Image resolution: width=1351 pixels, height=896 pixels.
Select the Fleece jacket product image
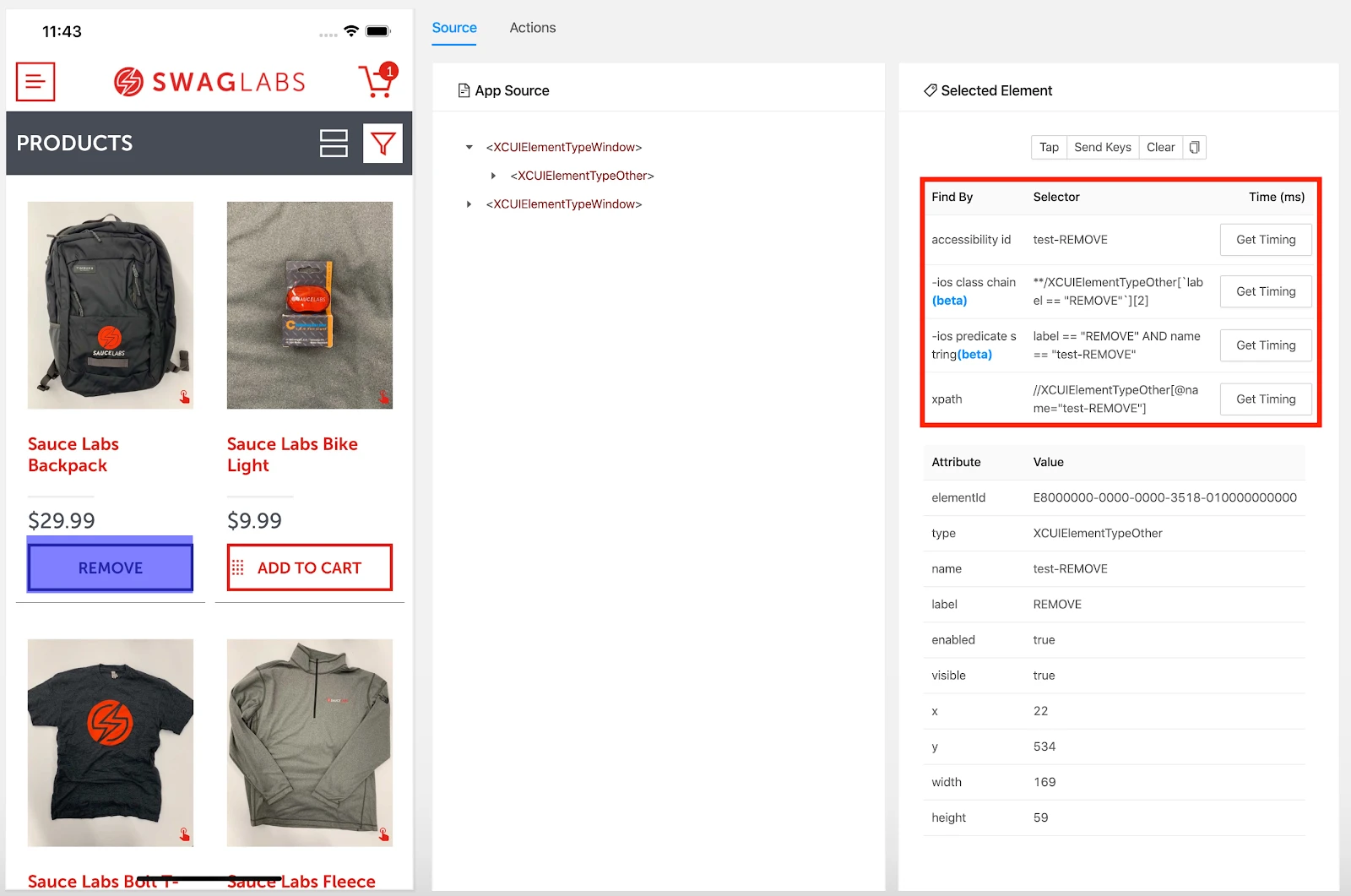click(x=310, y=742)
